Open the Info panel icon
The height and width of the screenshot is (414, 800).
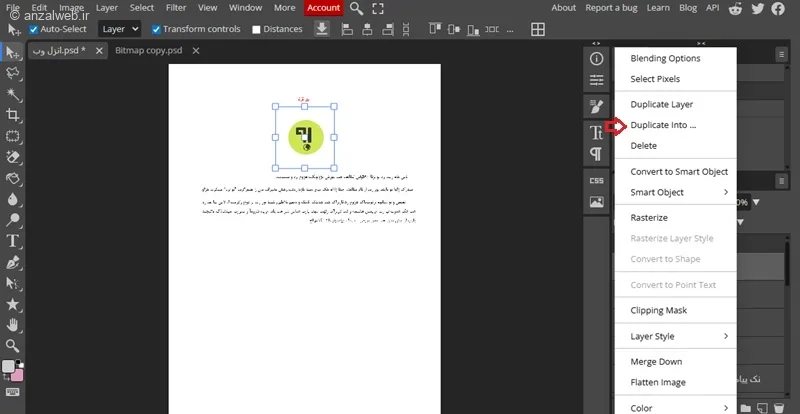click(x=596, y=59)
